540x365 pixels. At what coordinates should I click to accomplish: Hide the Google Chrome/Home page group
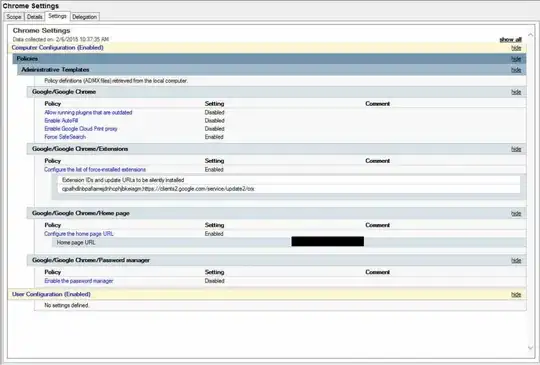coord(516,213)
